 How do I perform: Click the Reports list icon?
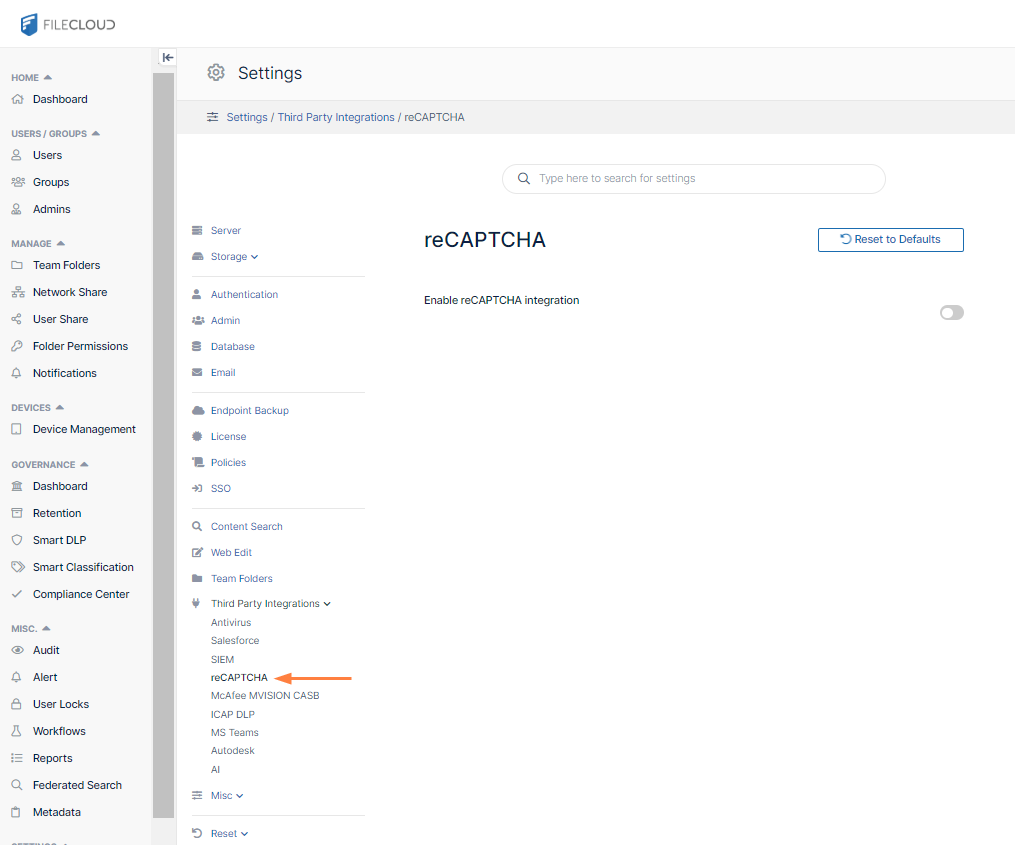(x=17, y=758)
